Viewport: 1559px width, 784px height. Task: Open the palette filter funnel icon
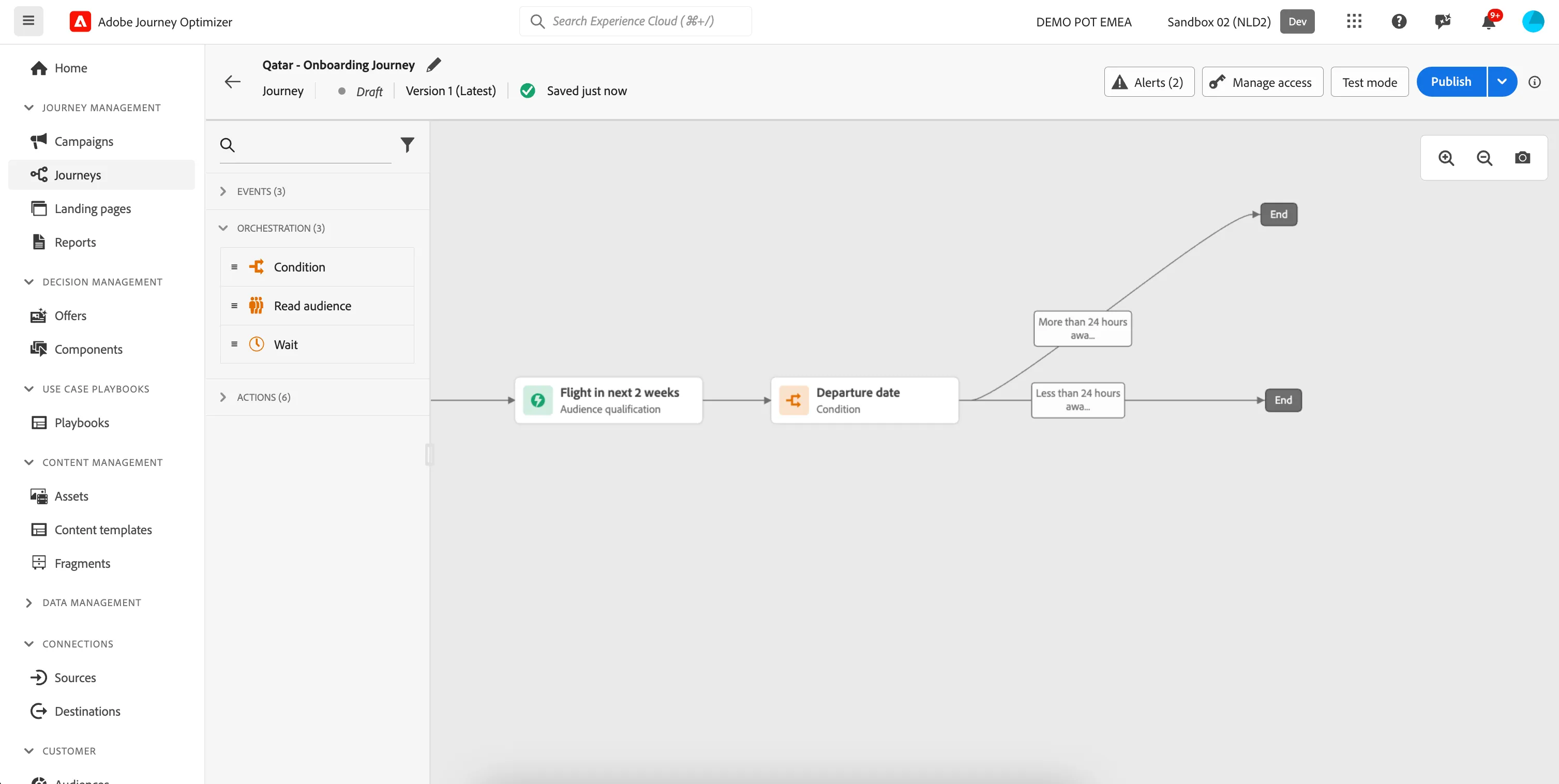click(407, 145)
